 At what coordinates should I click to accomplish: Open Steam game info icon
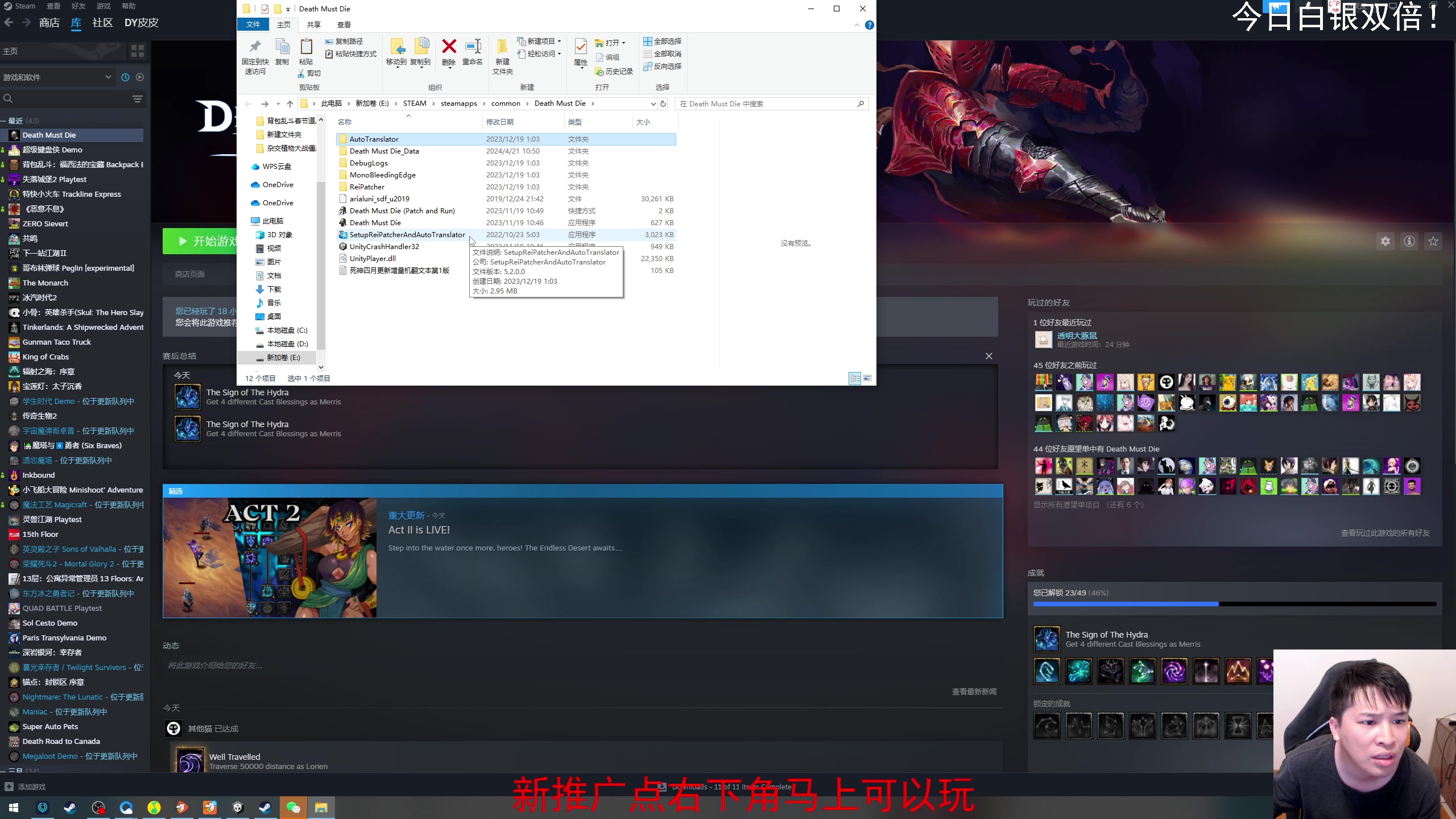click(x=1409, y=242)
